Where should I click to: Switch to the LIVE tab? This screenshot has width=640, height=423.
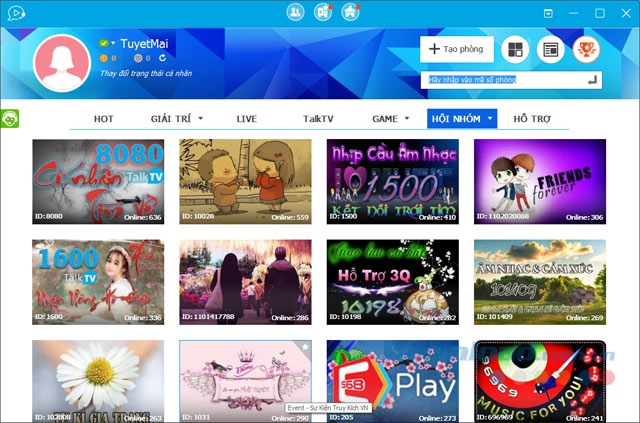(x=247, y=119)
